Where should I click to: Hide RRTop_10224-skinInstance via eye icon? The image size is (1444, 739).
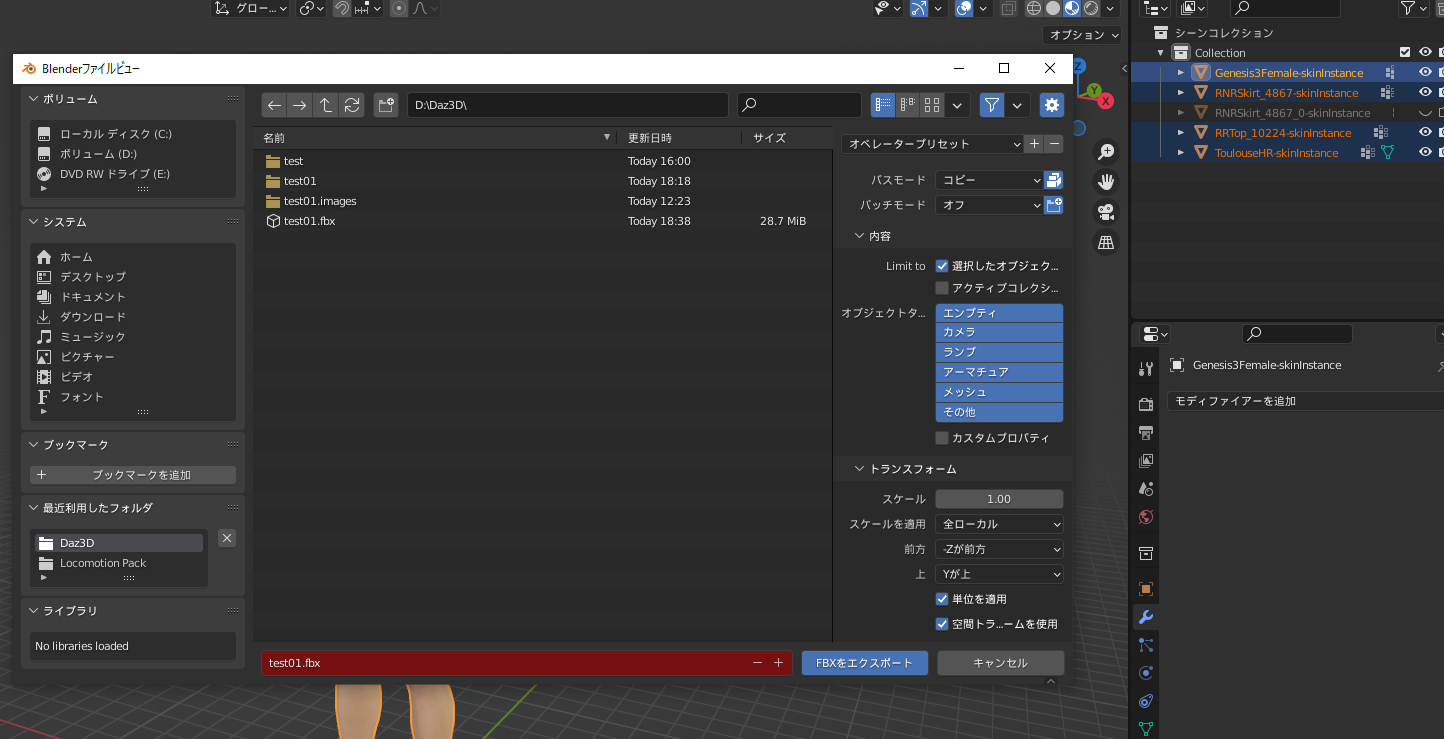[1425, 132]
